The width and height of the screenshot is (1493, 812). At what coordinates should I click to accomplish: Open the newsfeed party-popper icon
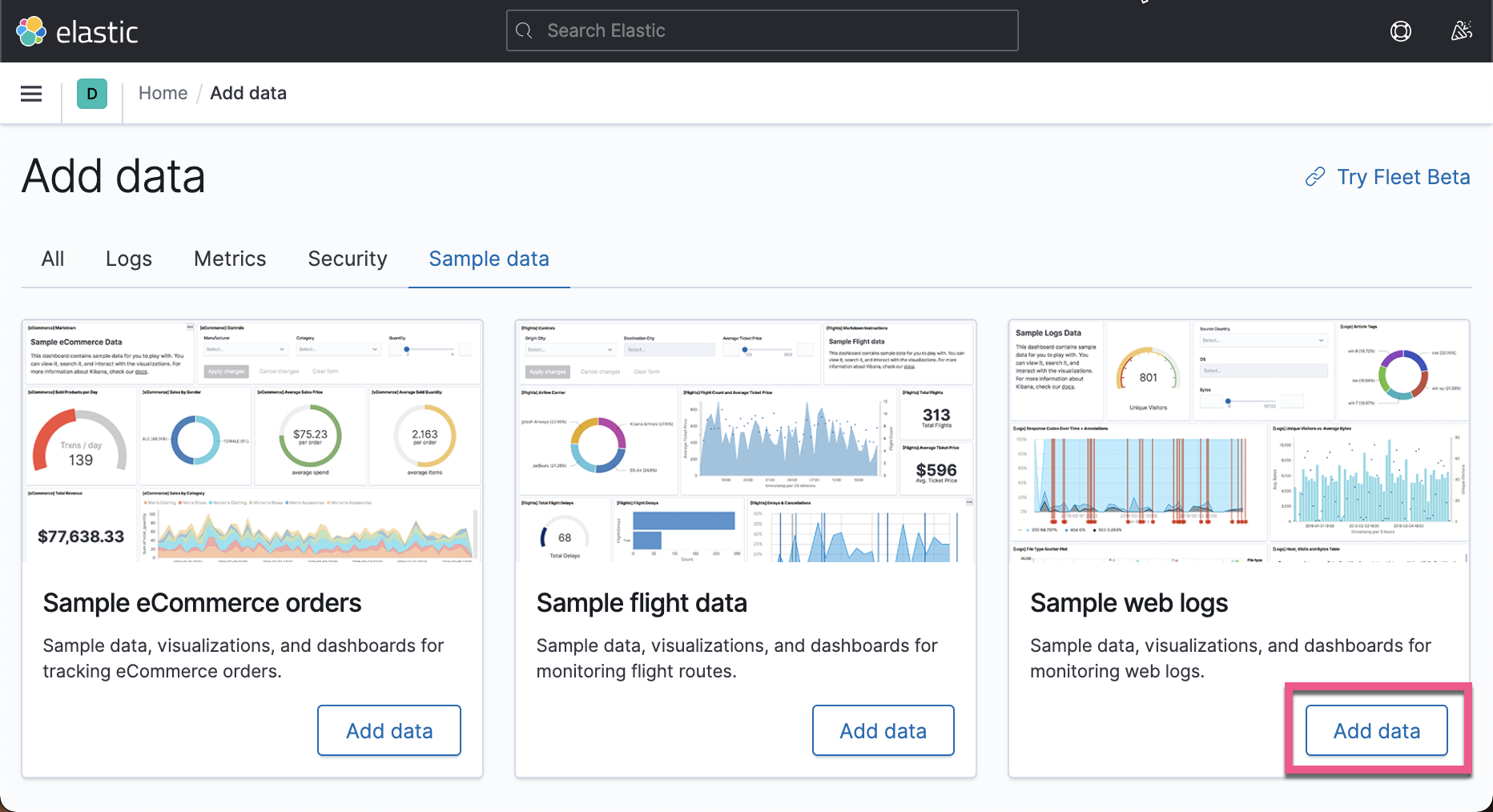pos(1461,30)
